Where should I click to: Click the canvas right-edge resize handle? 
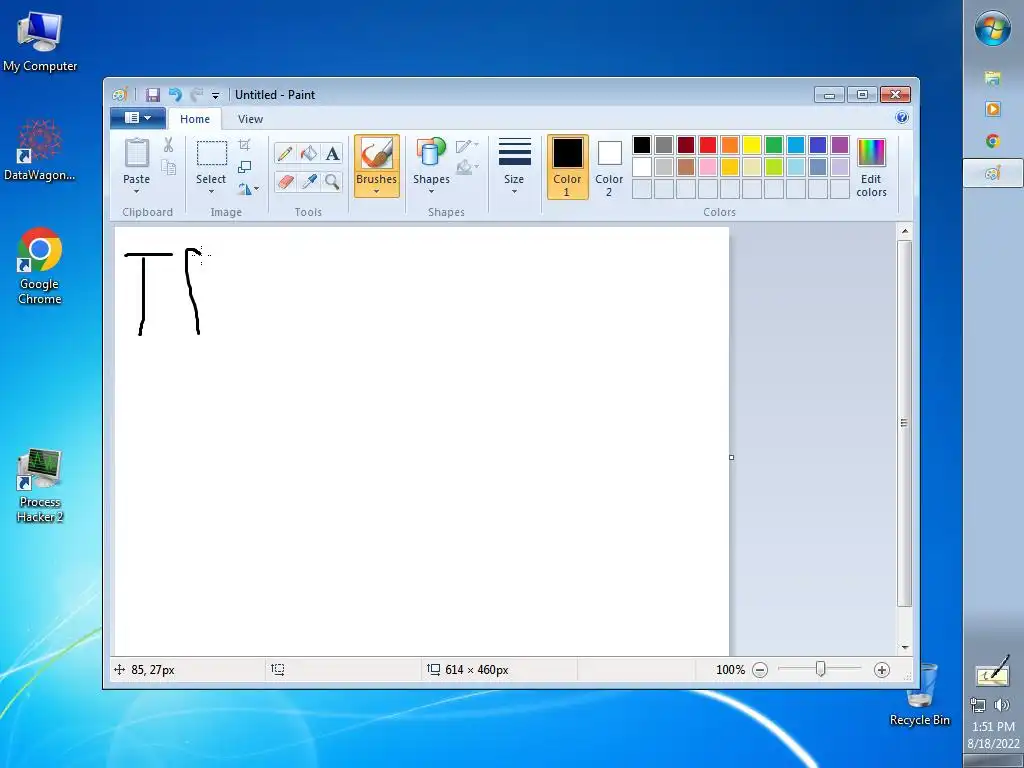[x=731, y=457]
